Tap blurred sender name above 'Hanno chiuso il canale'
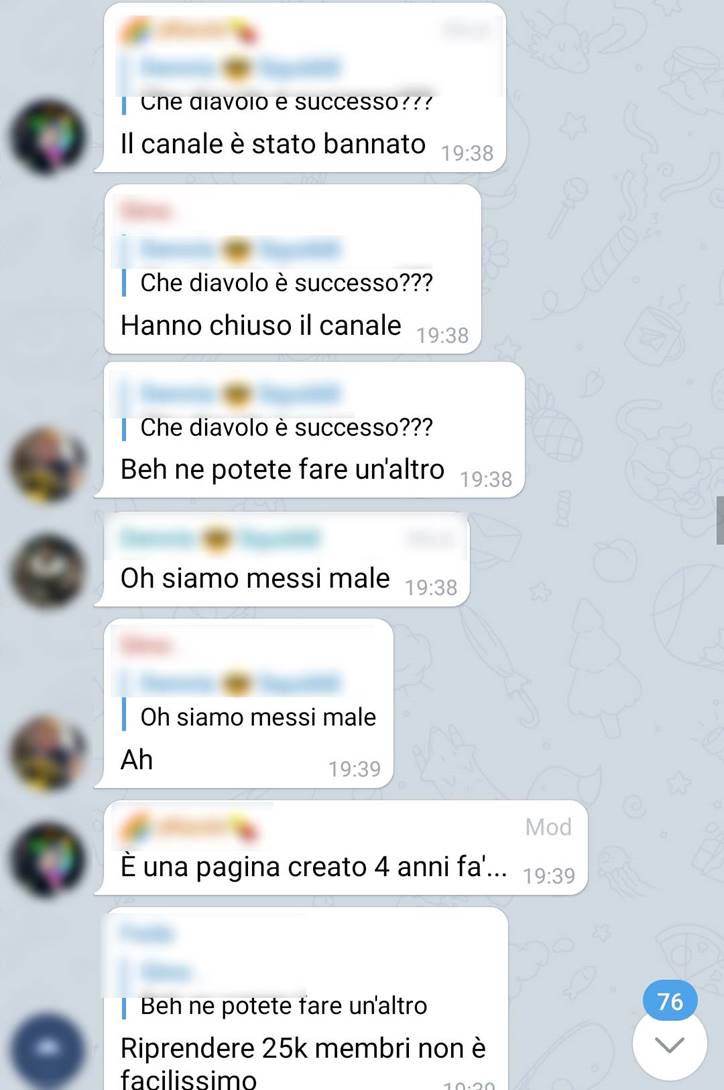The width and height of the screenshot is (724, 1090). [x=145, y=210]
